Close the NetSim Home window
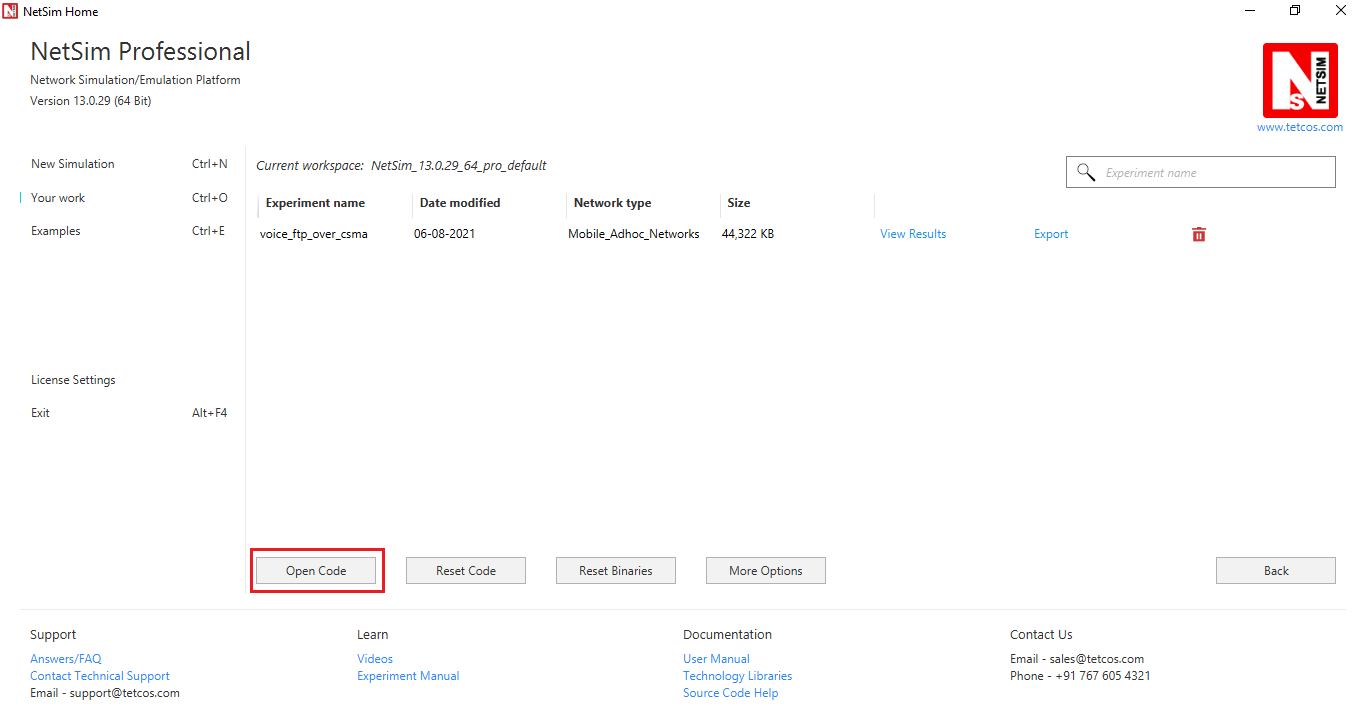1366x728 pixels. point(1341,11)
